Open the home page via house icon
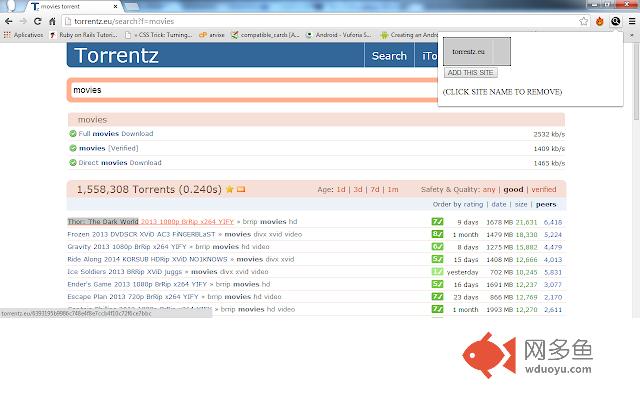The width and height of the screenshot is (640, 400). pyautogui.click(x=52, y=21)
